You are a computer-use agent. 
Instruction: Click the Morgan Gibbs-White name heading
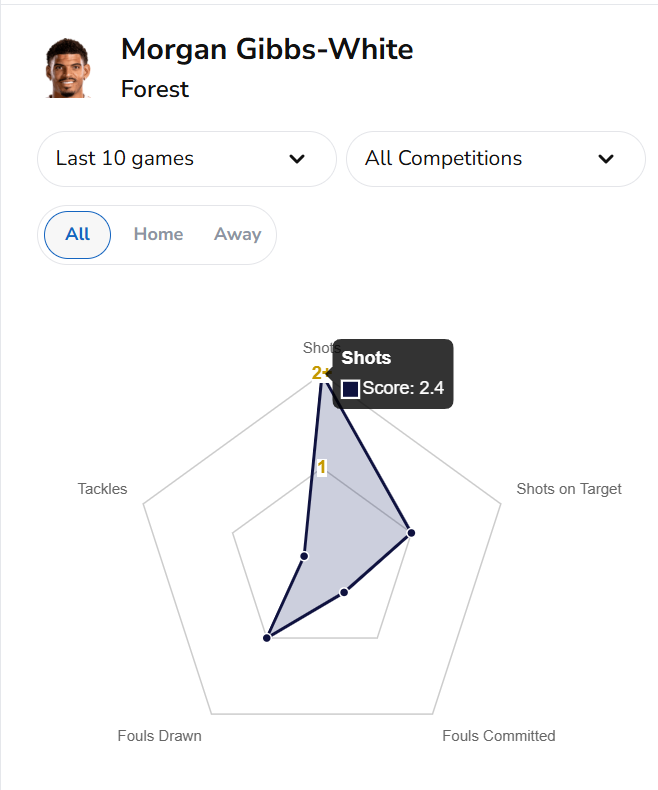pos(266,49)
